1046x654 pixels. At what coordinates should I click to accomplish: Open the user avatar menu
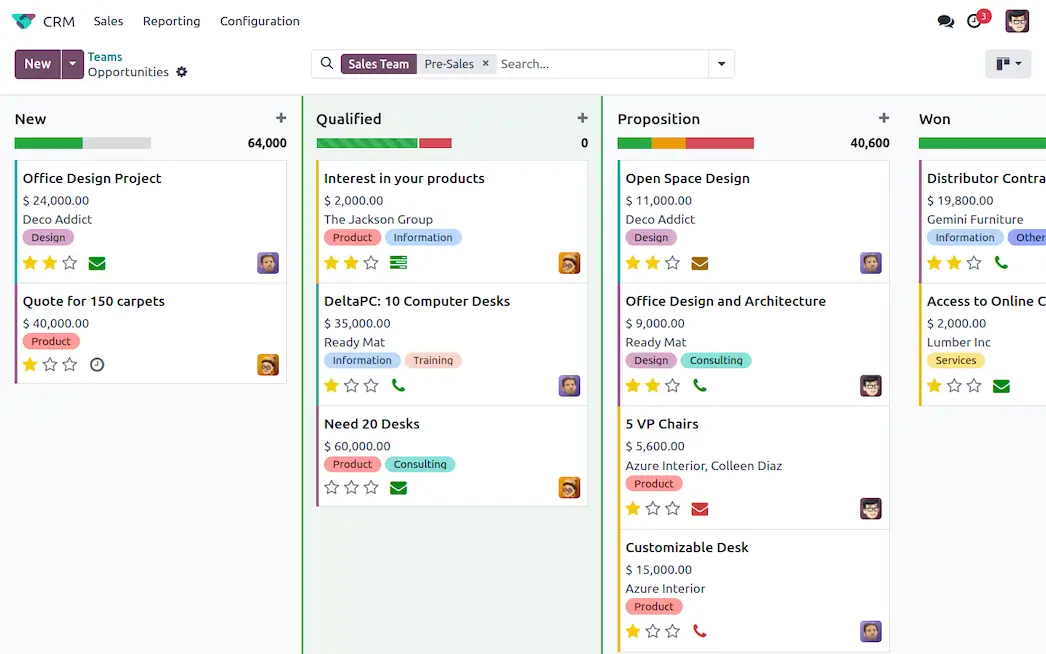tap(1017, 20)
